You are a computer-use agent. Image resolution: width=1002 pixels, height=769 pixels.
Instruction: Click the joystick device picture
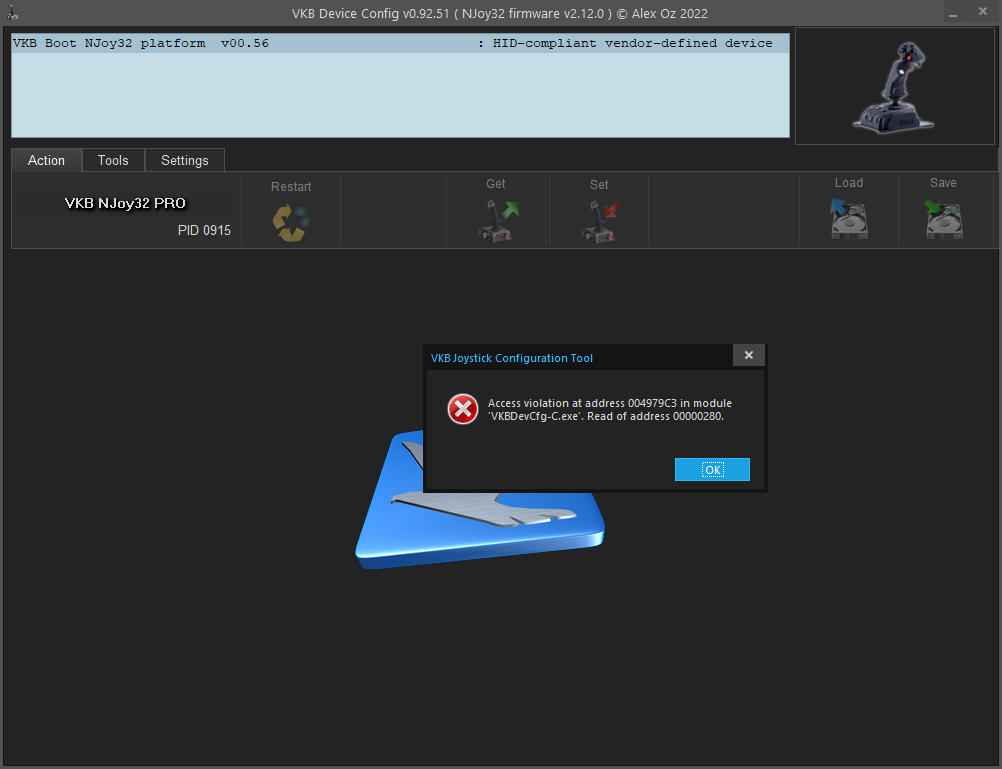click(x=894, y=87)
